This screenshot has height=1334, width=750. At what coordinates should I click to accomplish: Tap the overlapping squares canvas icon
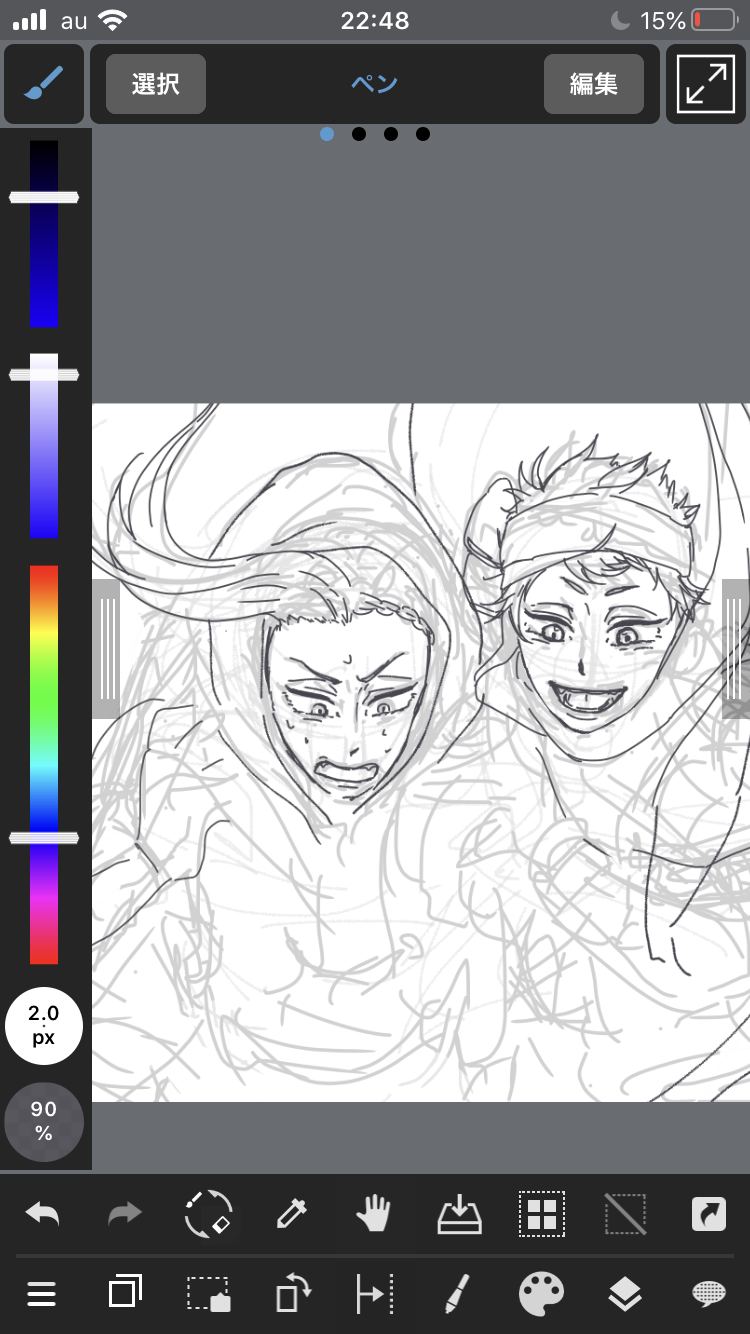[125, 1292]
